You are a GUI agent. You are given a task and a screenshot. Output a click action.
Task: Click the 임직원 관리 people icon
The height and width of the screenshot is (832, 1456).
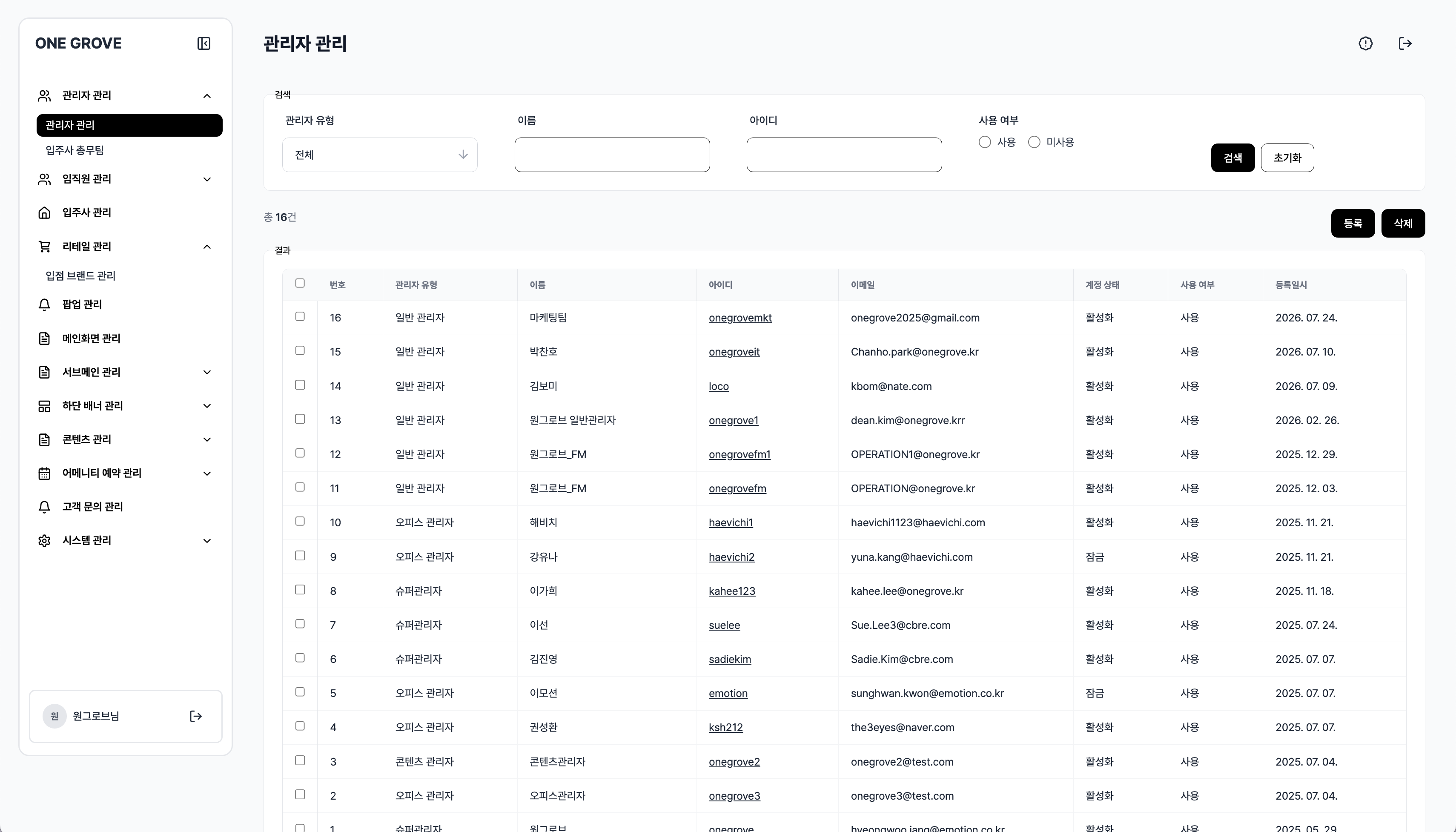[44, 179]
